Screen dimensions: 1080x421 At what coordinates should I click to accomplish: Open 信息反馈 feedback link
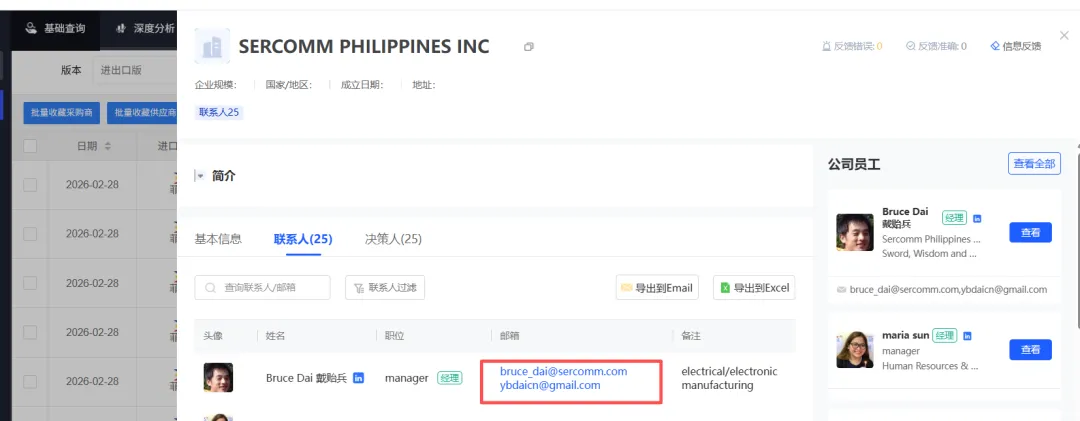[x=1015, y=46]
